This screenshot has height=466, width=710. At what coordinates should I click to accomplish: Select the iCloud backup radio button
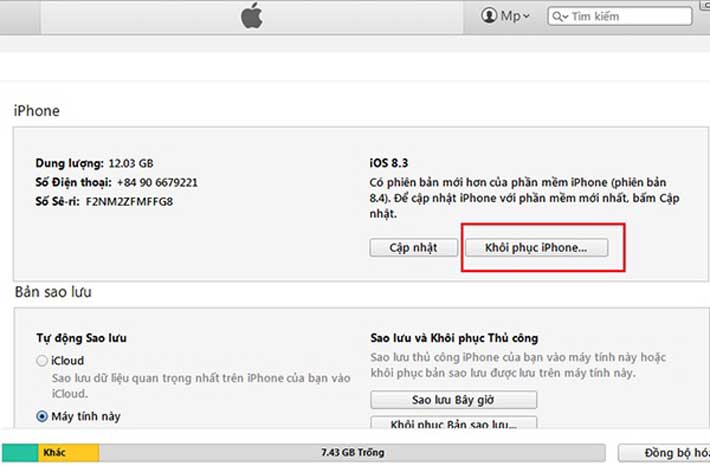coord(42,360)
